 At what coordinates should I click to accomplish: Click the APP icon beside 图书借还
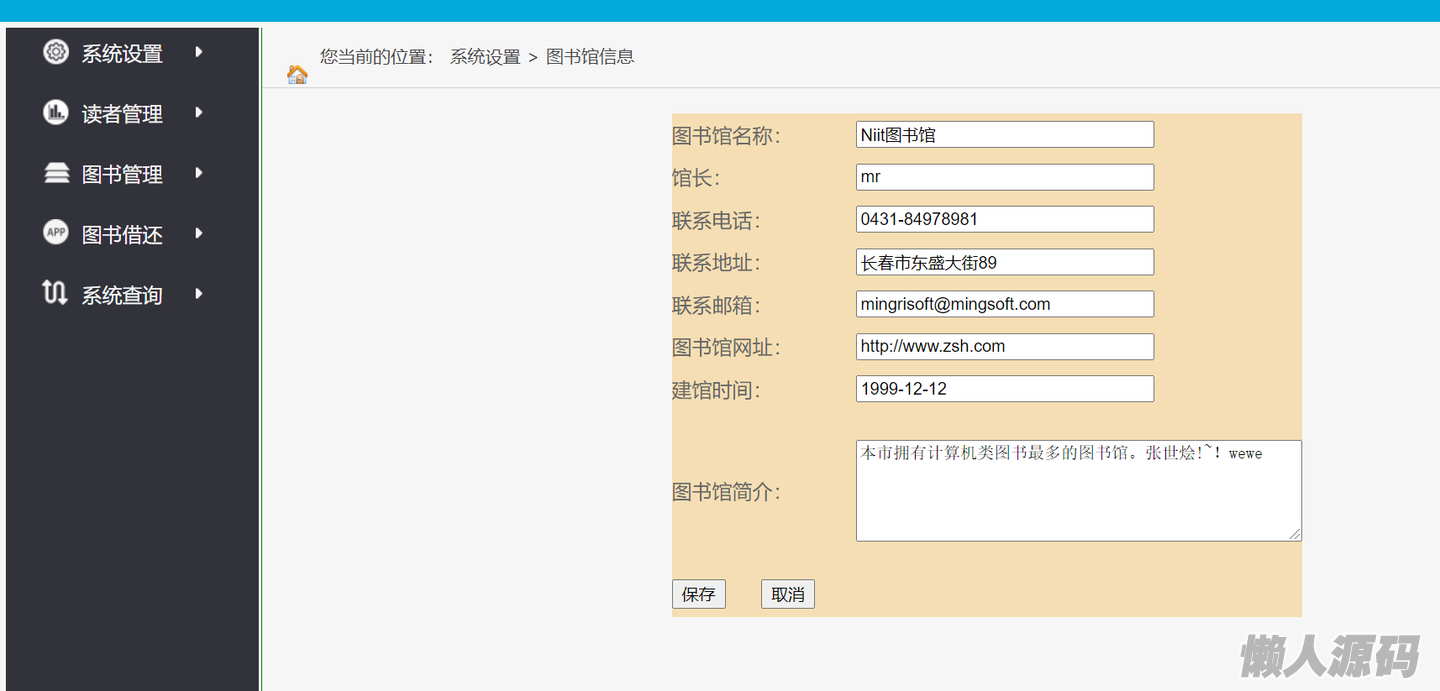pos(56,233)
